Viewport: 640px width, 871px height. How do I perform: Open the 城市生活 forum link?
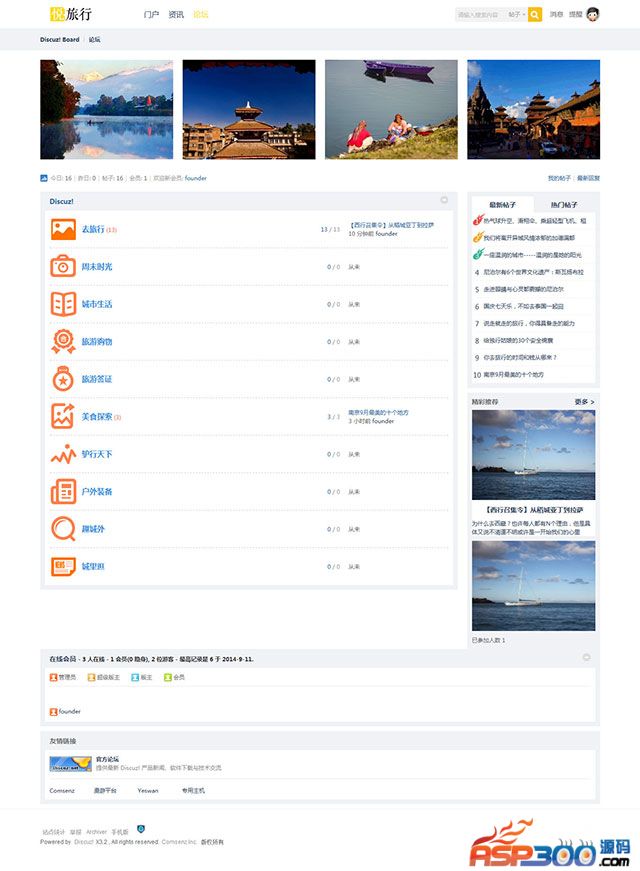point(97,304)
